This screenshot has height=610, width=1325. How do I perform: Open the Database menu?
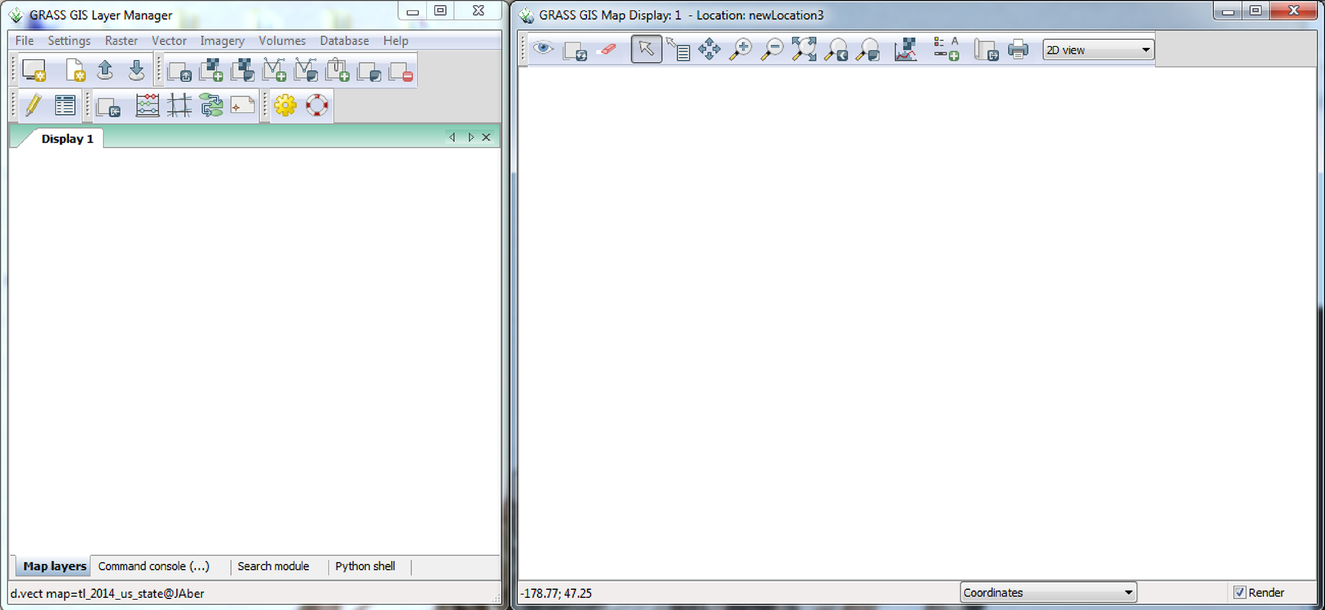pyautogui.click(x=344, y=41)
